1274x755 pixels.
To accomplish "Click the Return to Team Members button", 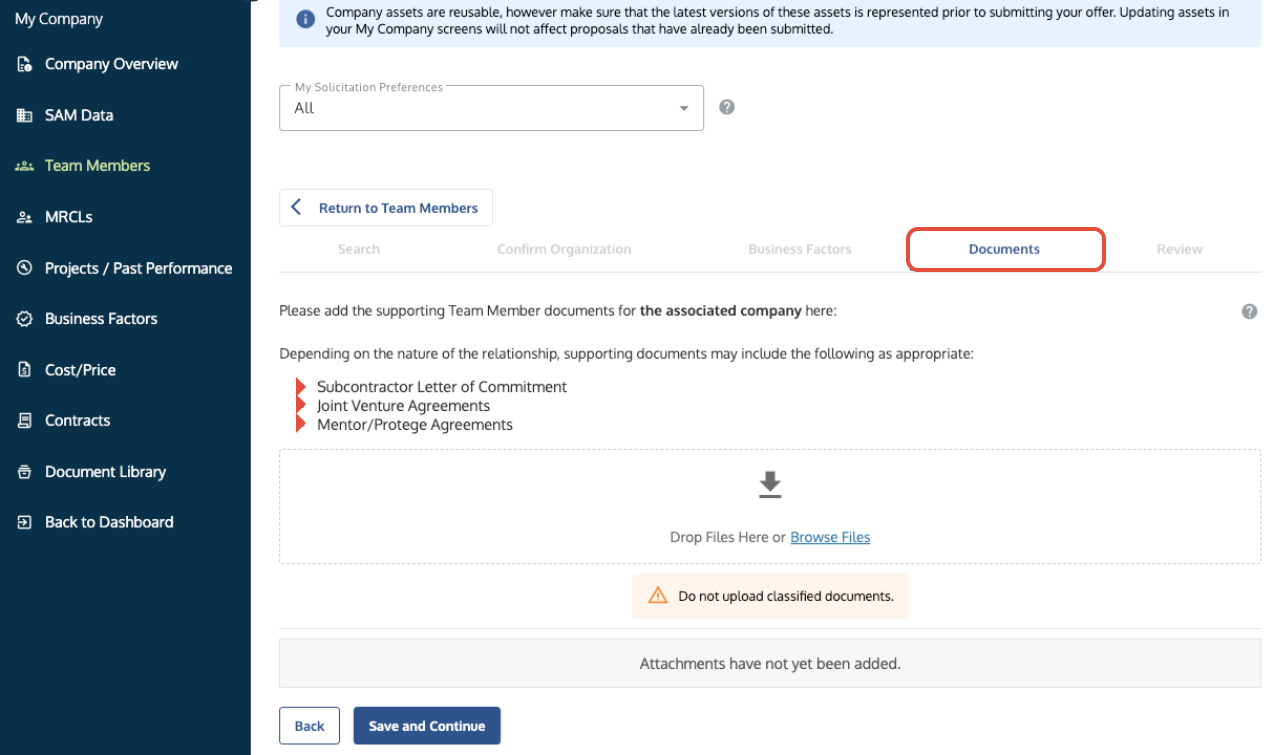I will click(386, 208).
